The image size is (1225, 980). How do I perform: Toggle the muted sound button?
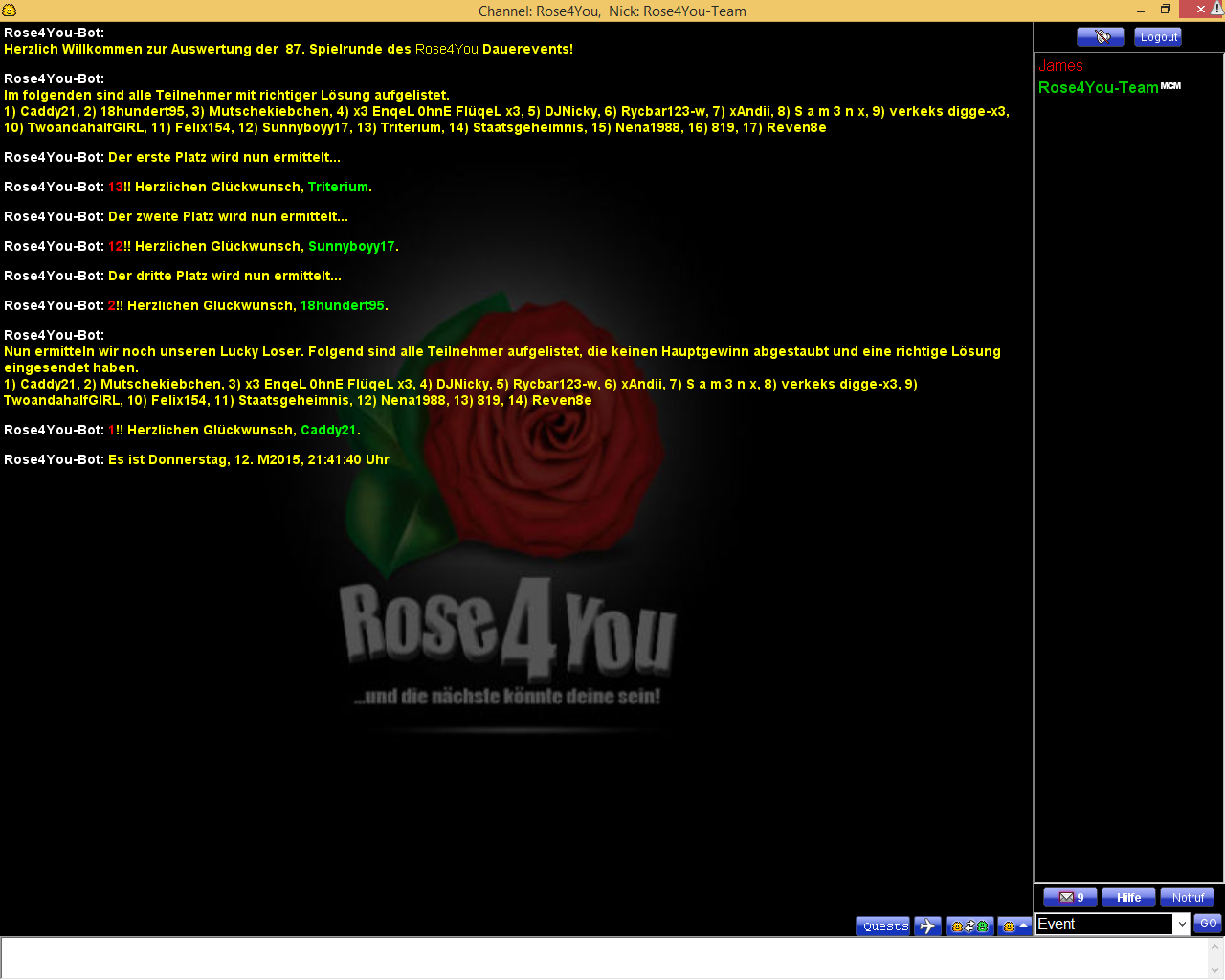point(1100,36)
